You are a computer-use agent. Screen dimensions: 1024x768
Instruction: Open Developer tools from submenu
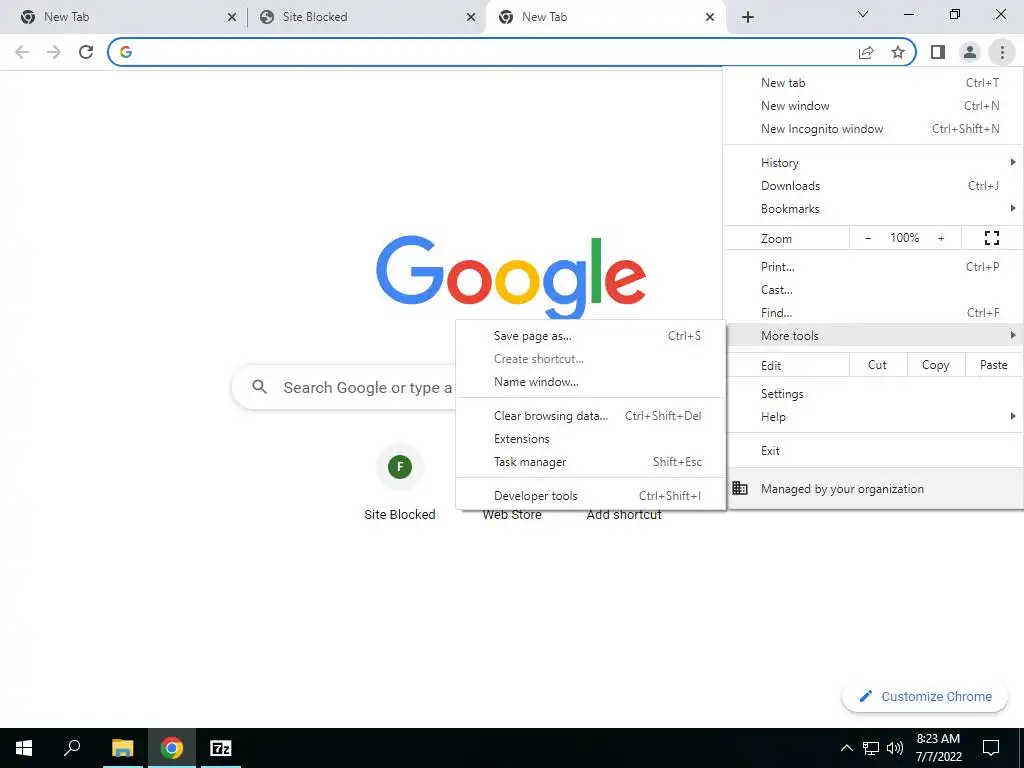[x=590, y=496]
